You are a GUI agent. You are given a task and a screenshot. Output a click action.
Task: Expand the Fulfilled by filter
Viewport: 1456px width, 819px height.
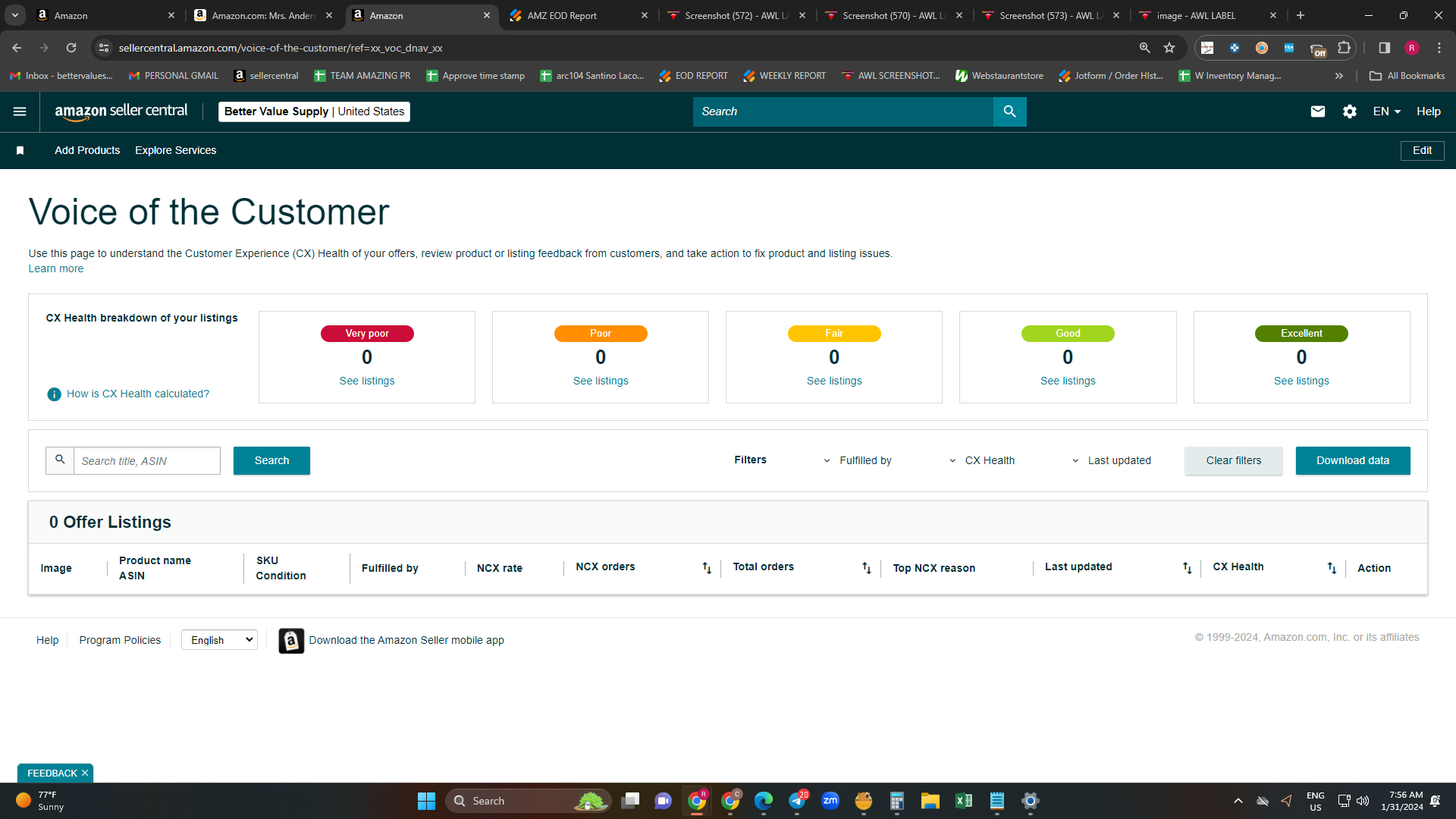(858, 460)
